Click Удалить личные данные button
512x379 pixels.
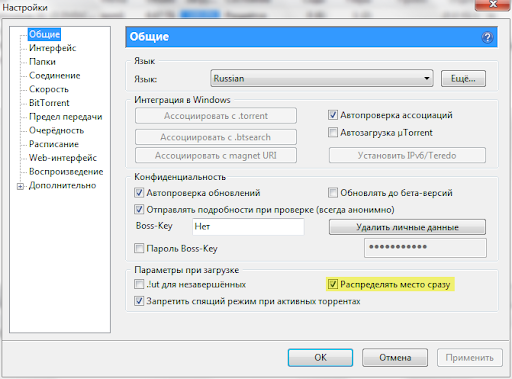[x=407, y=227]
